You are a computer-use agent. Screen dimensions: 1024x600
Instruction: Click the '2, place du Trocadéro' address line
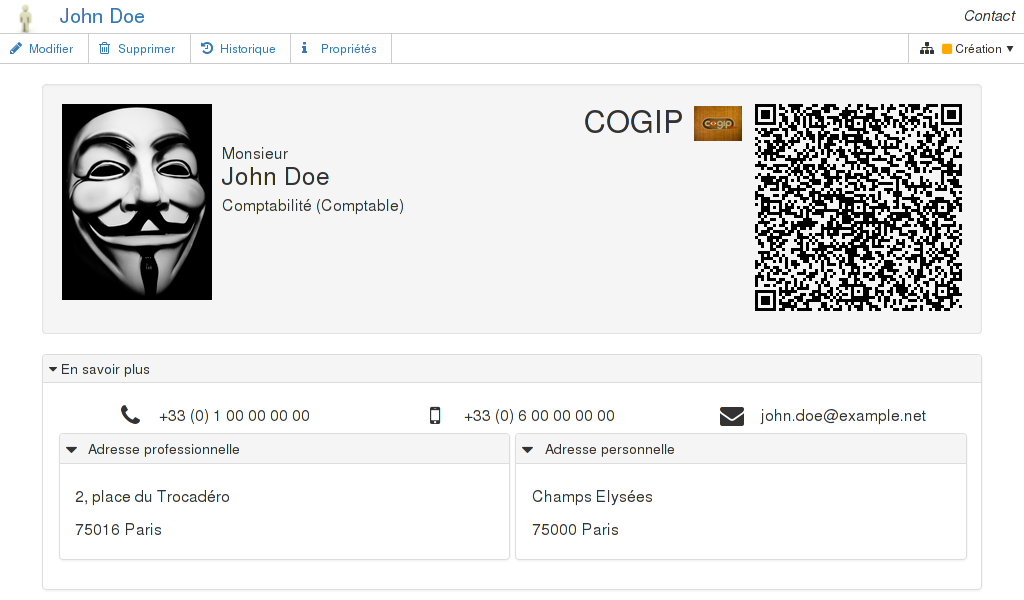(x=152, y=497)
